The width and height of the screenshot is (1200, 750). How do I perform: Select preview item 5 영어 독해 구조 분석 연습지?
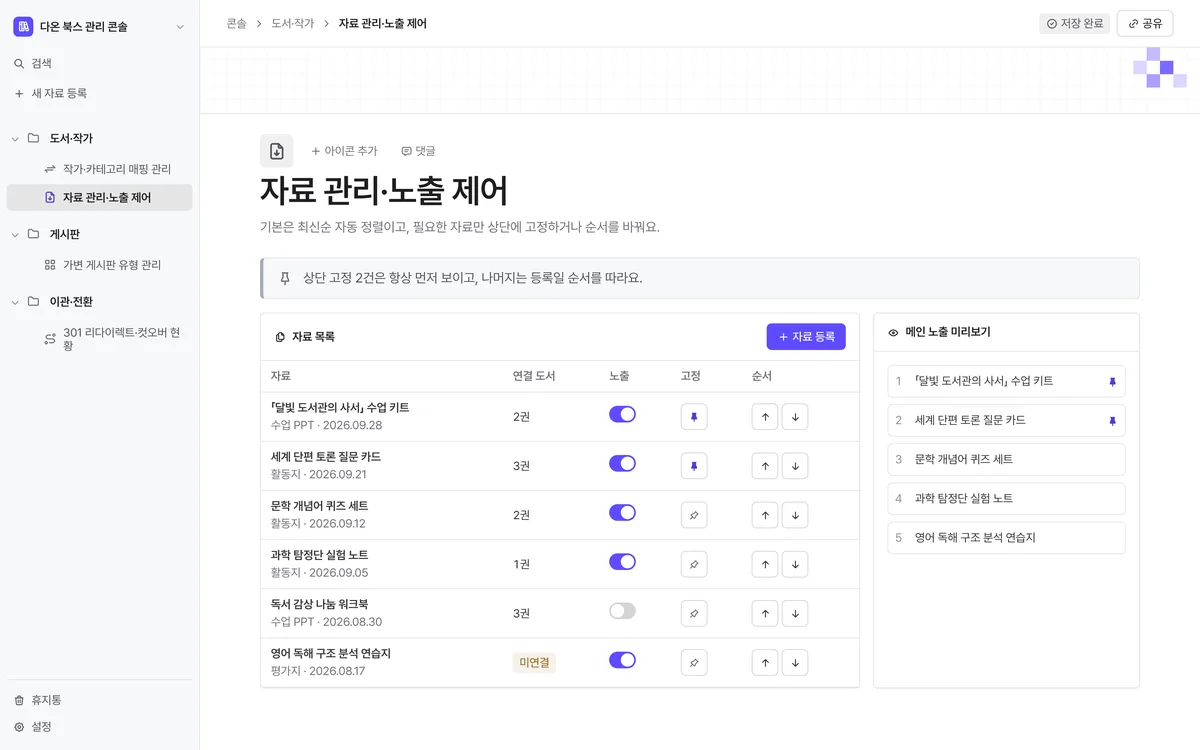coord(1006,537)
